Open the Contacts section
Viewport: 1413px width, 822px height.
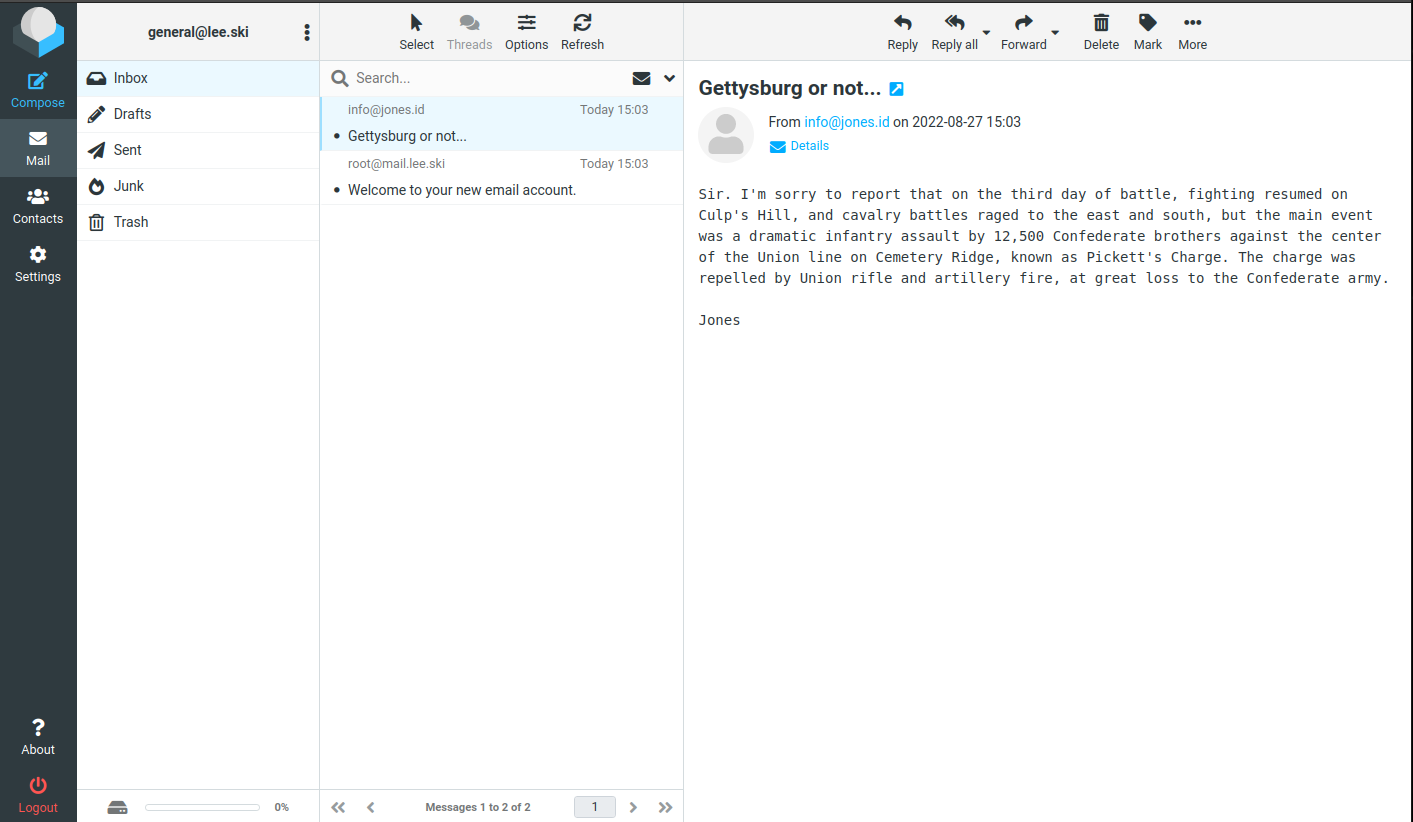(x=38, y=198)
